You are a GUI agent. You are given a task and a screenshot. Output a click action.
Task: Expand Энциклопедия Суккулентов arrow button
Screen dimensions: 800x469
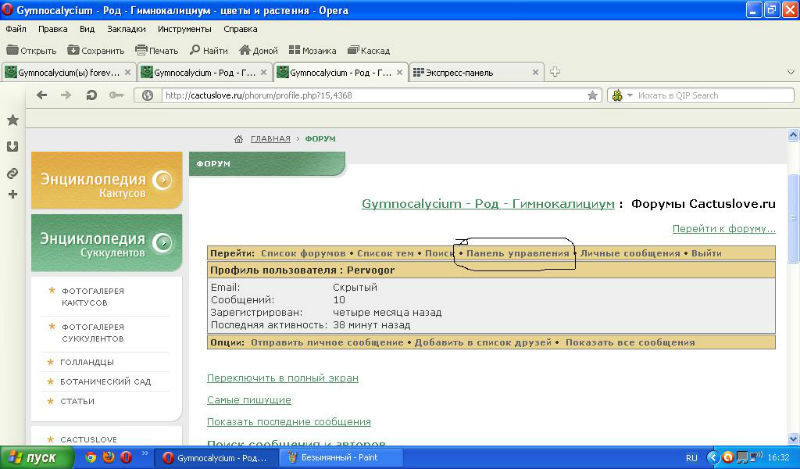pyautogui.click(x=164, y=240)
